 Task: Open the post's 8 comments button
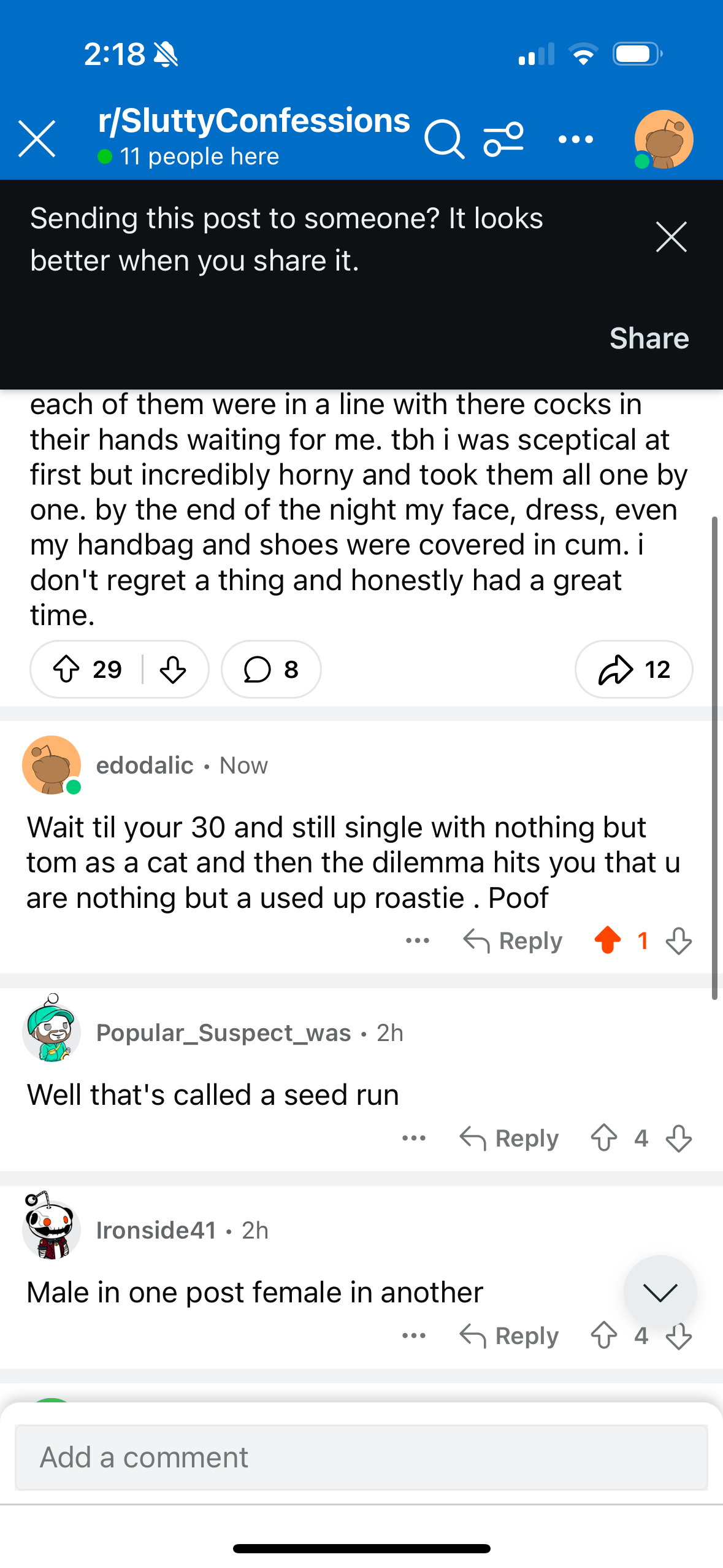(271, 669)
